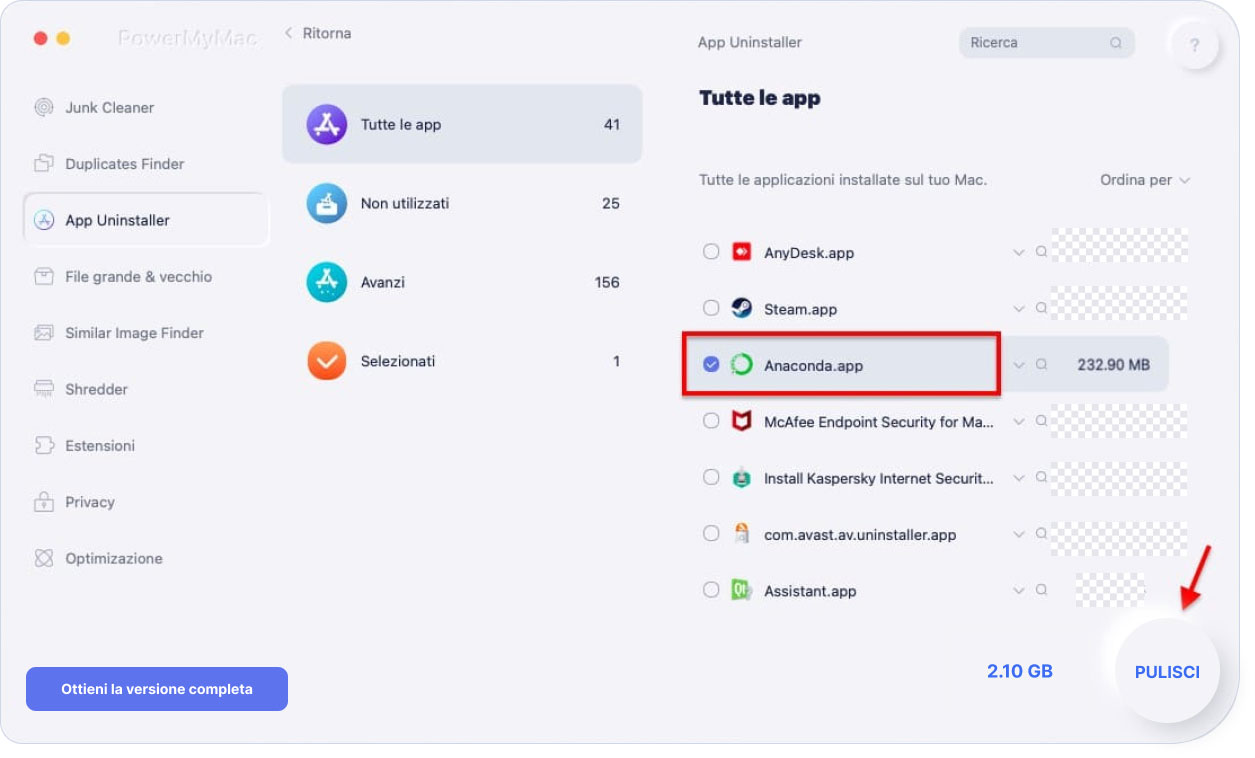Click the Ricerca search field
Image resolution: width=1255 pixels, height=758 pixels.
point(1047,43)
